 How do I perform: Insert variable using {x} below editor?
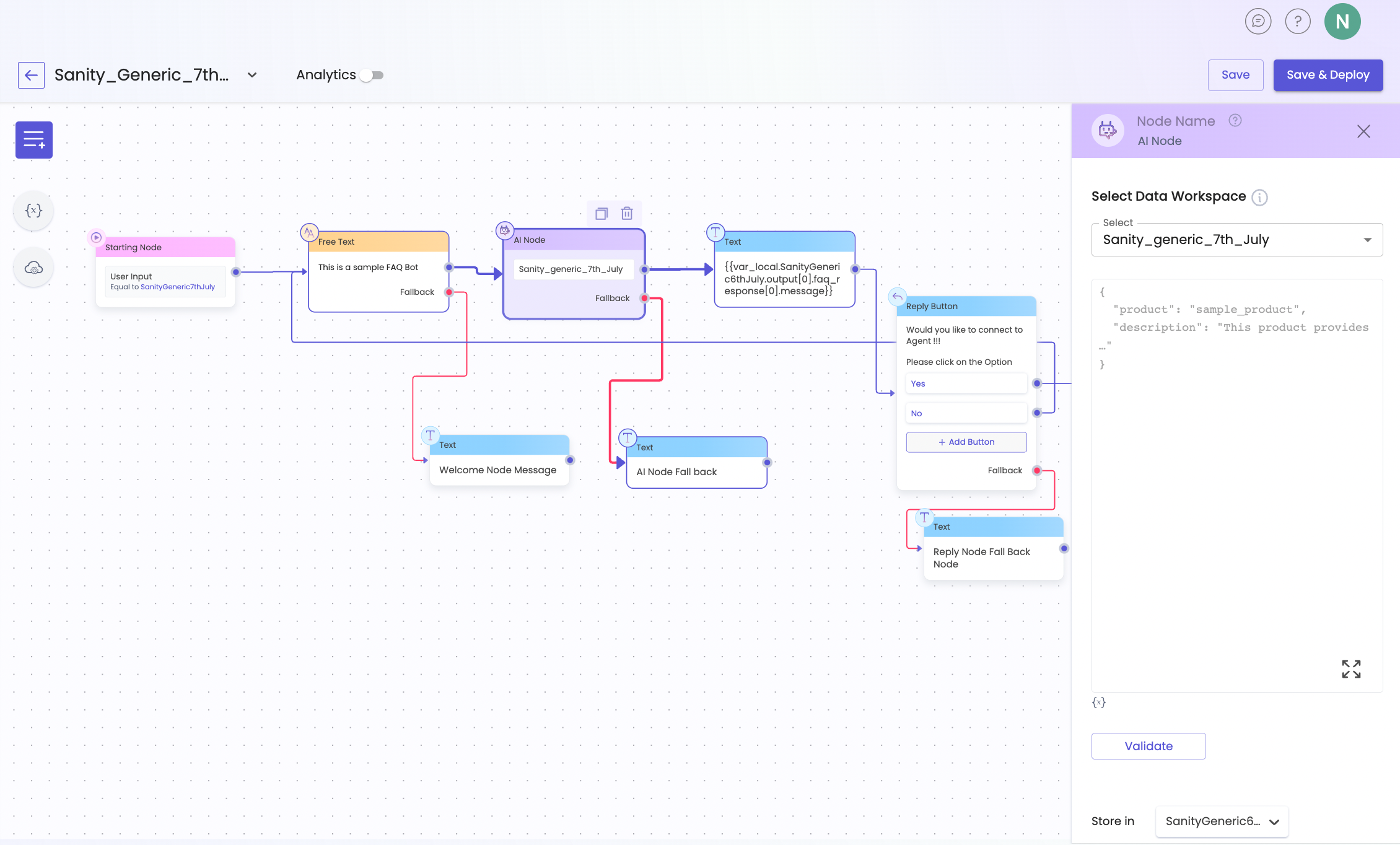1098,702
